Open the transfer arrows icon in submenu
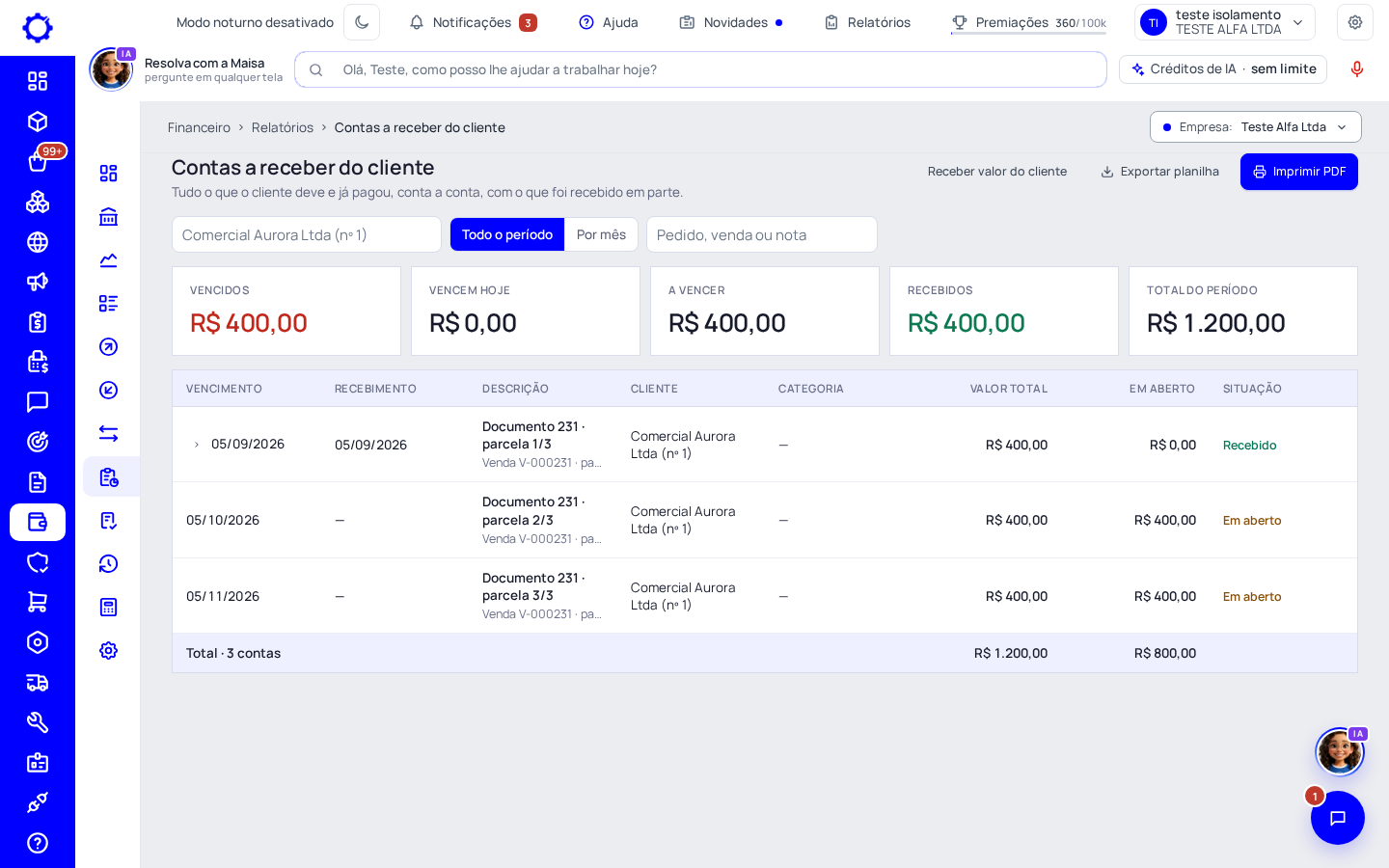1389x868 pixels. (109, 433)
